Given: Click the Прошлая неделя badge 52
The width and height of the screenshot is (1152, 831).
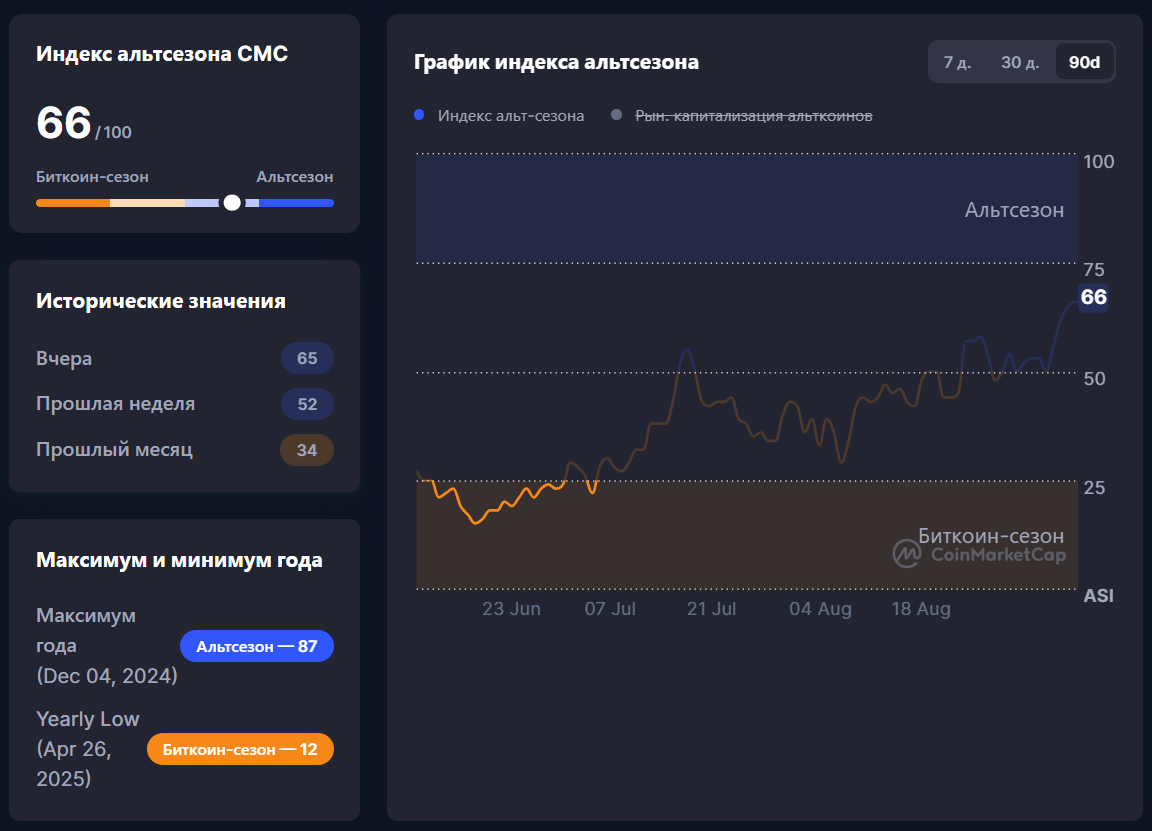Looking at the screenshot, I should pyautogui.click(x=307, y=404).
